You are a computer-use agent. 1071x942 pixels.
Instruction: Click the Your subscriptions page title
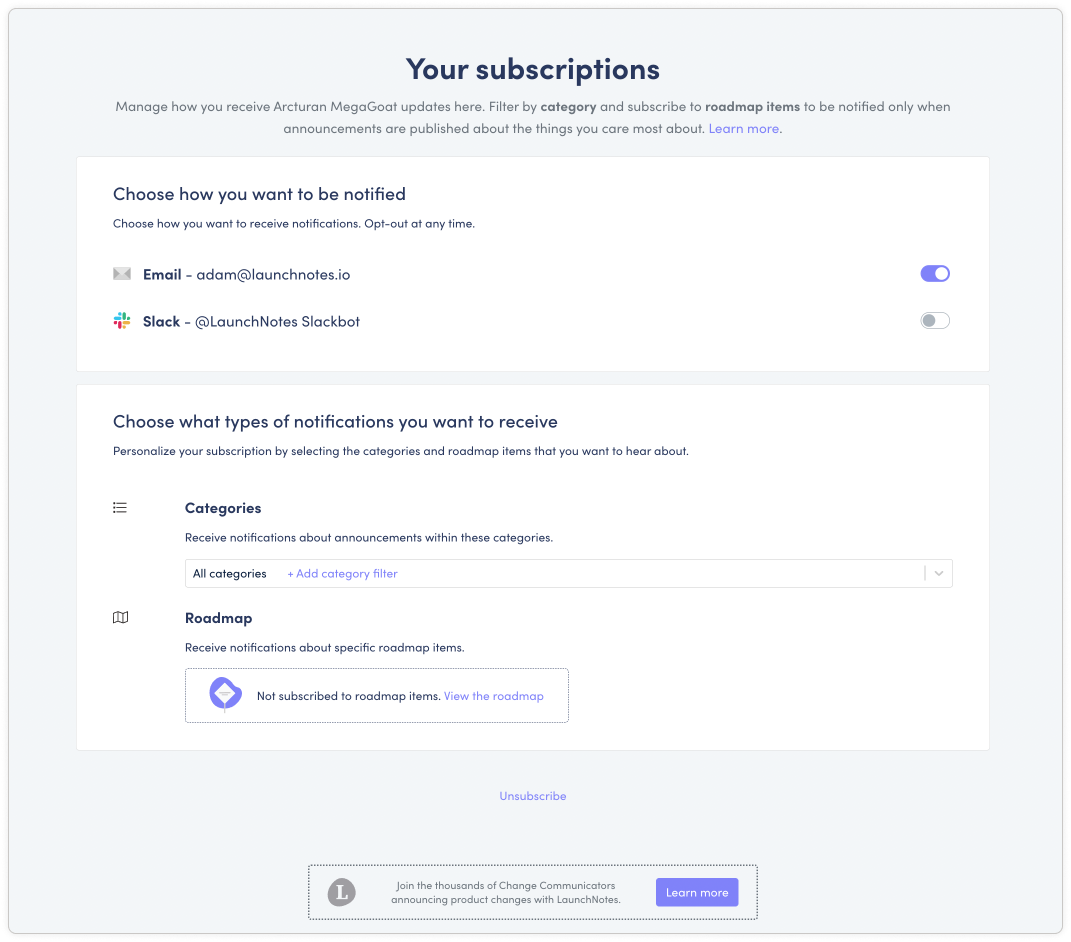point(533,69)
